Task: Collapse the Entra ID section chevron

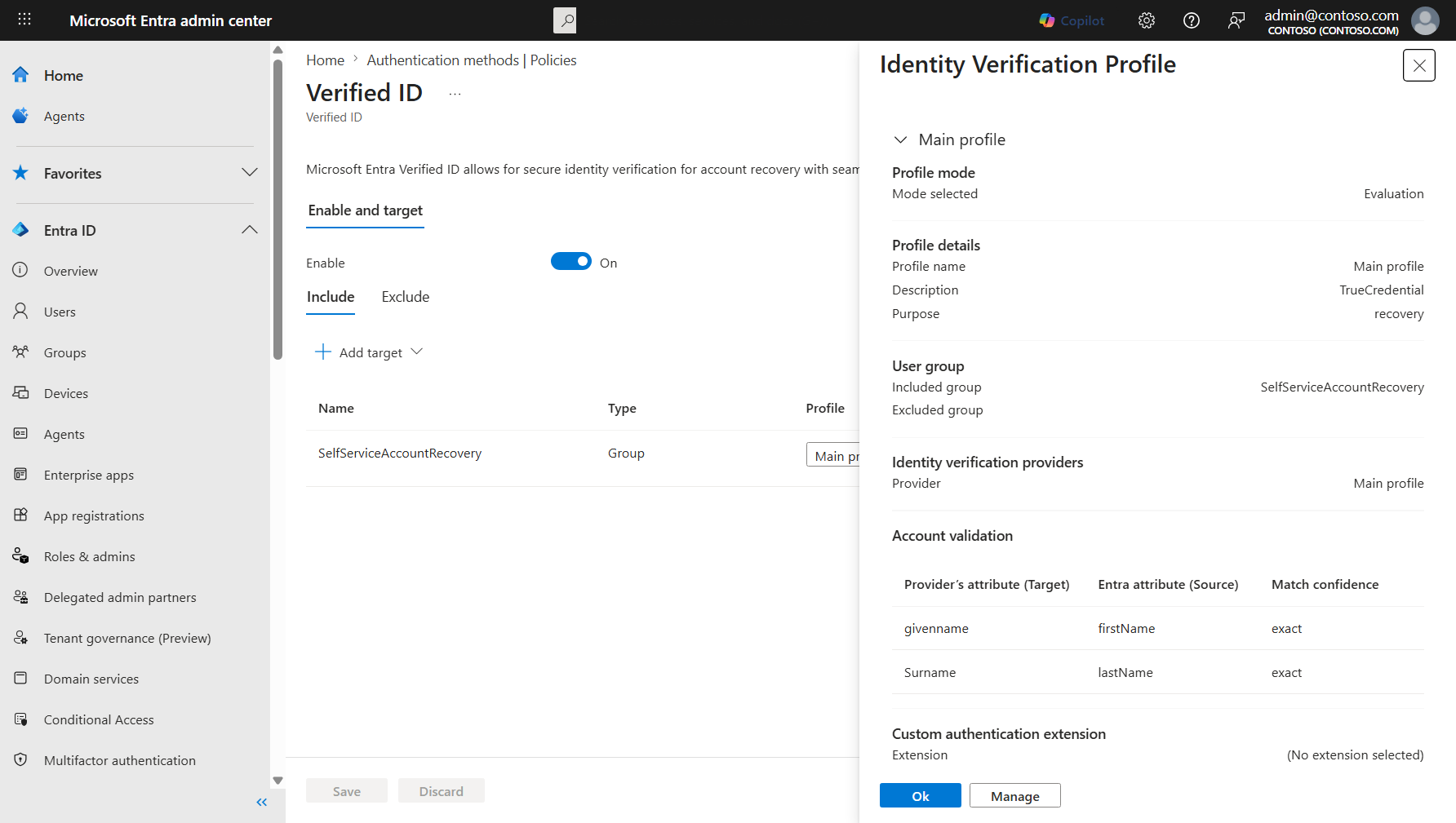Action: point(250,229)
